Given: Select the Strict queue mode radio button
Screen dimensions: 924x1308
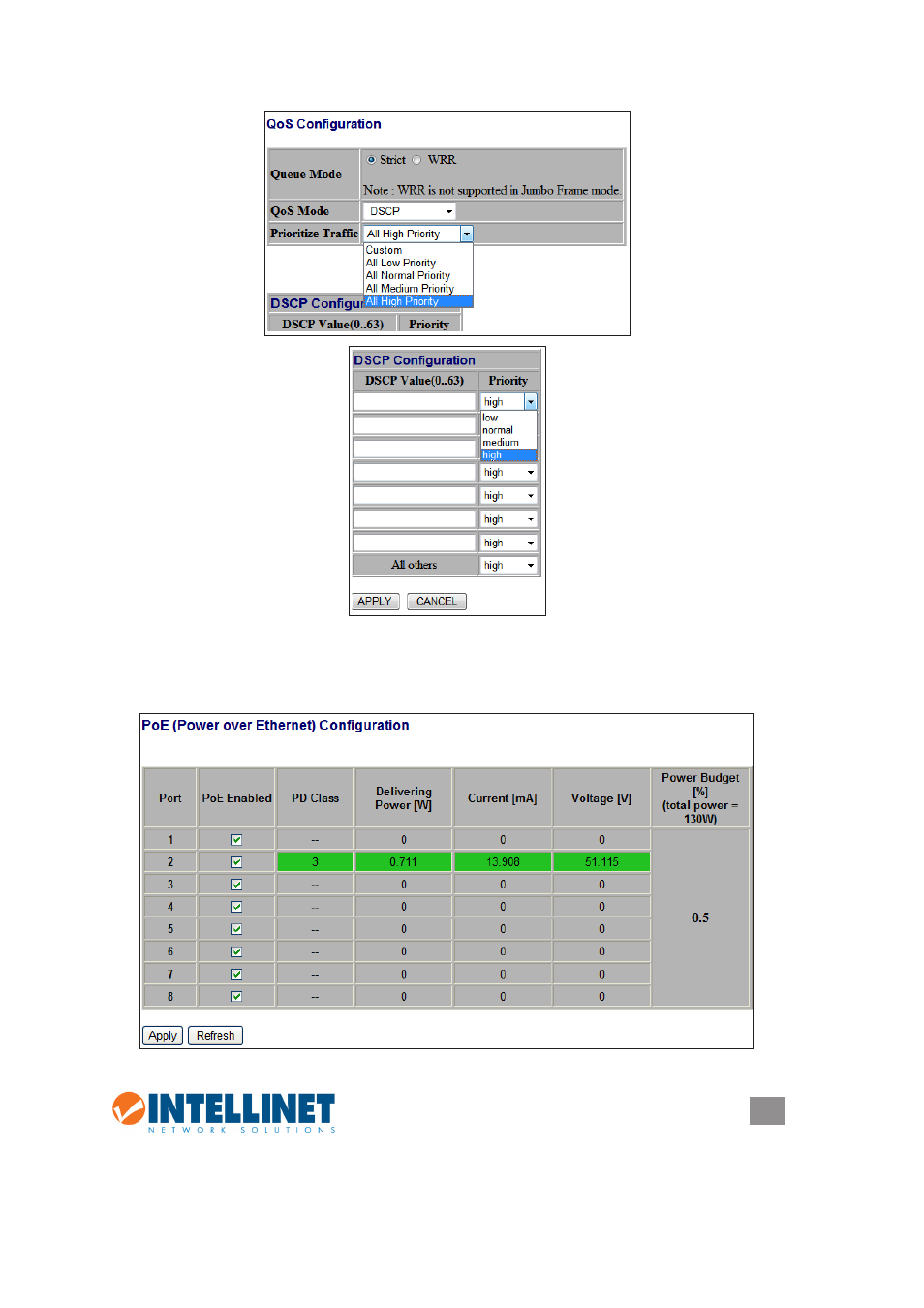Looking at the screenshot, I should [x=371, y=160].
